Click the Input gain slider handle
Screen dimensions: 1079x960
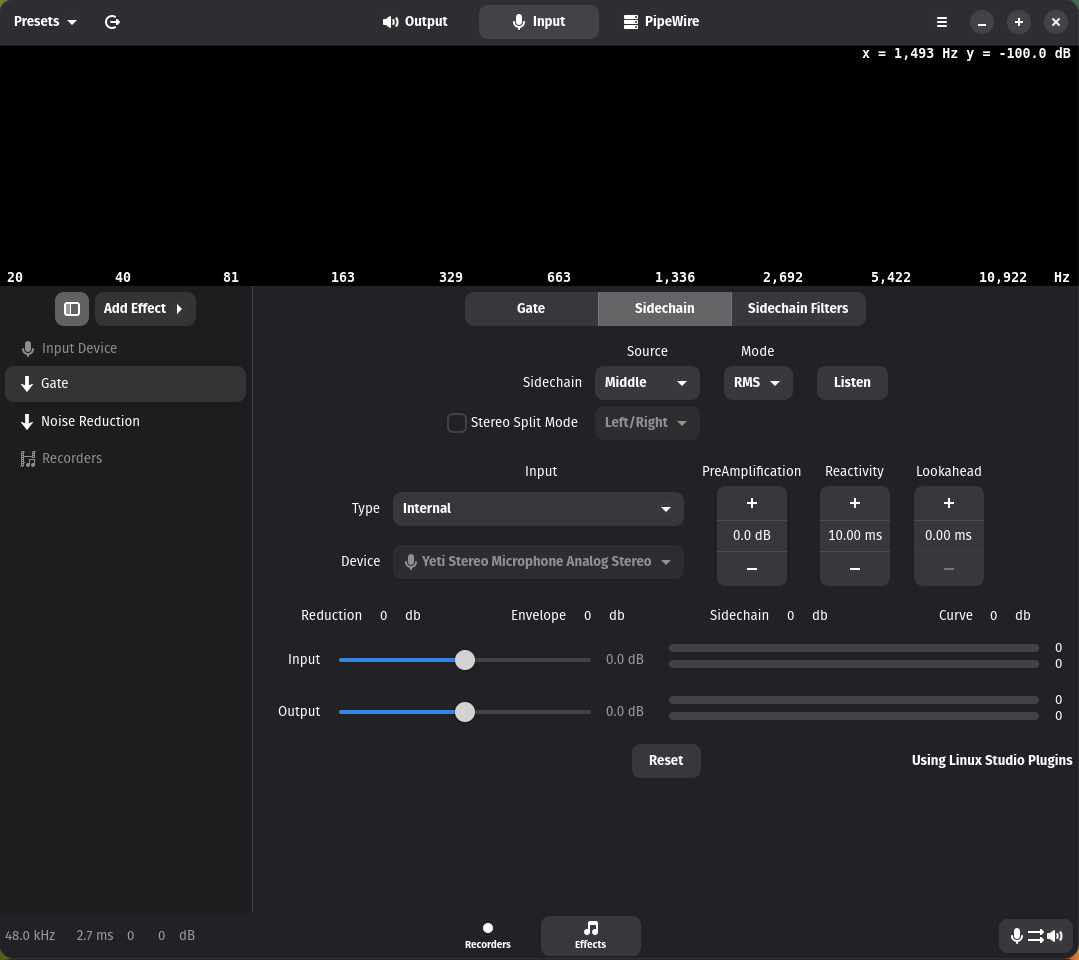[465, 660]
